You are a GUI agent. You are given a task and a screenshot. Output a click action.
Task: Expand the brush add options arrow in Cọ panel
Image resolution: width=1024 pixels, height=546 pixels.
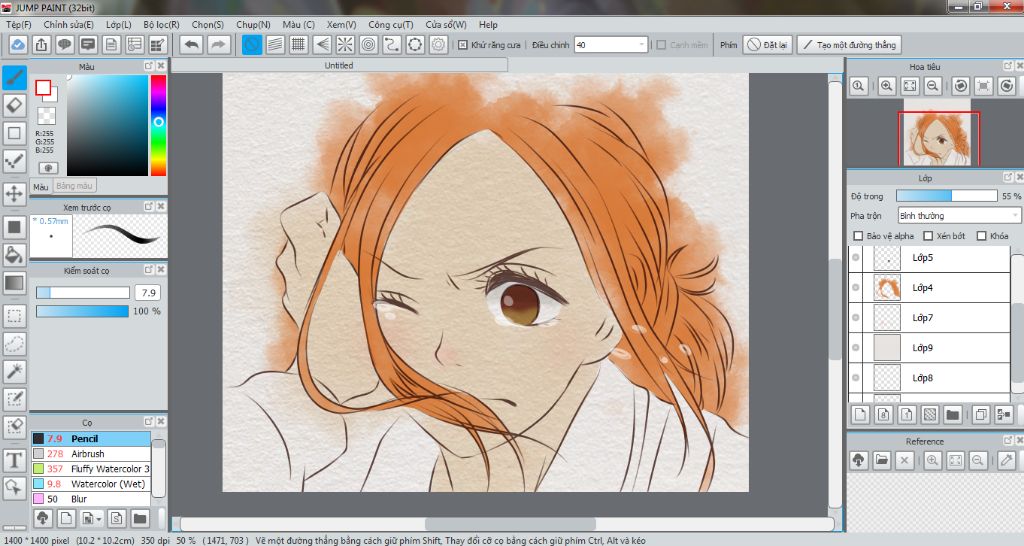click(99, 519)
